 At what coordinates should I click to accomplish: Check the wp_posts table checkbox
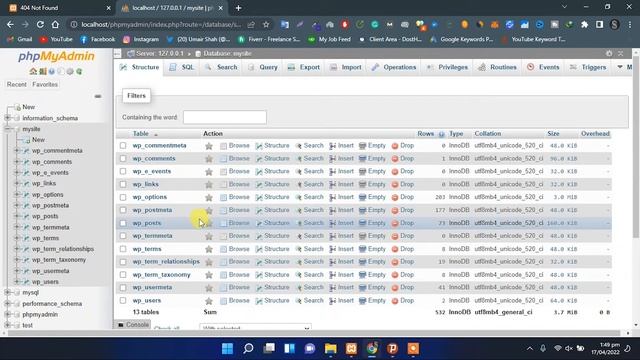pos(123,223)
